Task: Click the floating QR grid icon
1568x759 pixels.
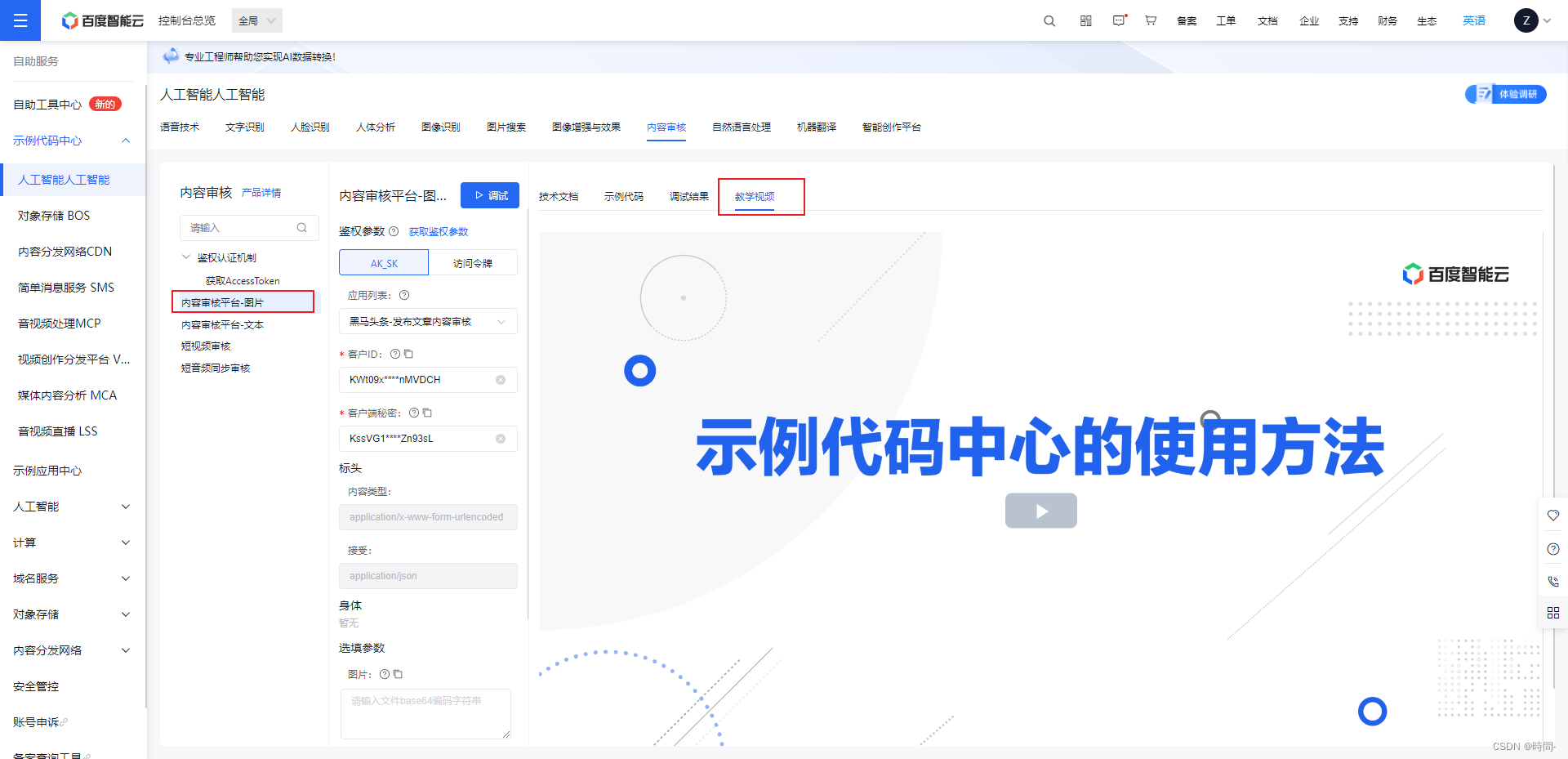Action: click(x=1553, y=613)
